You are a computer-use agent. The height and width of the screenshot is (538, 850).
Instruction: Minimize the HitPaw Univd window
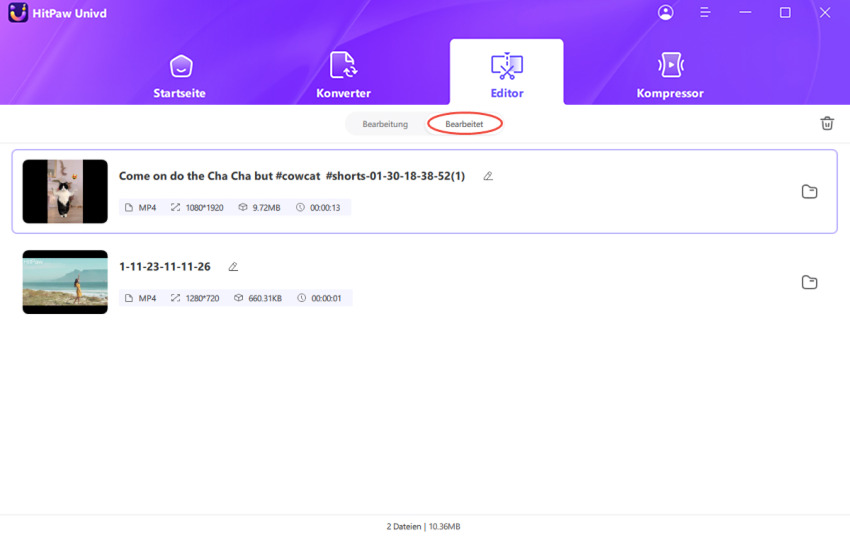745,13
